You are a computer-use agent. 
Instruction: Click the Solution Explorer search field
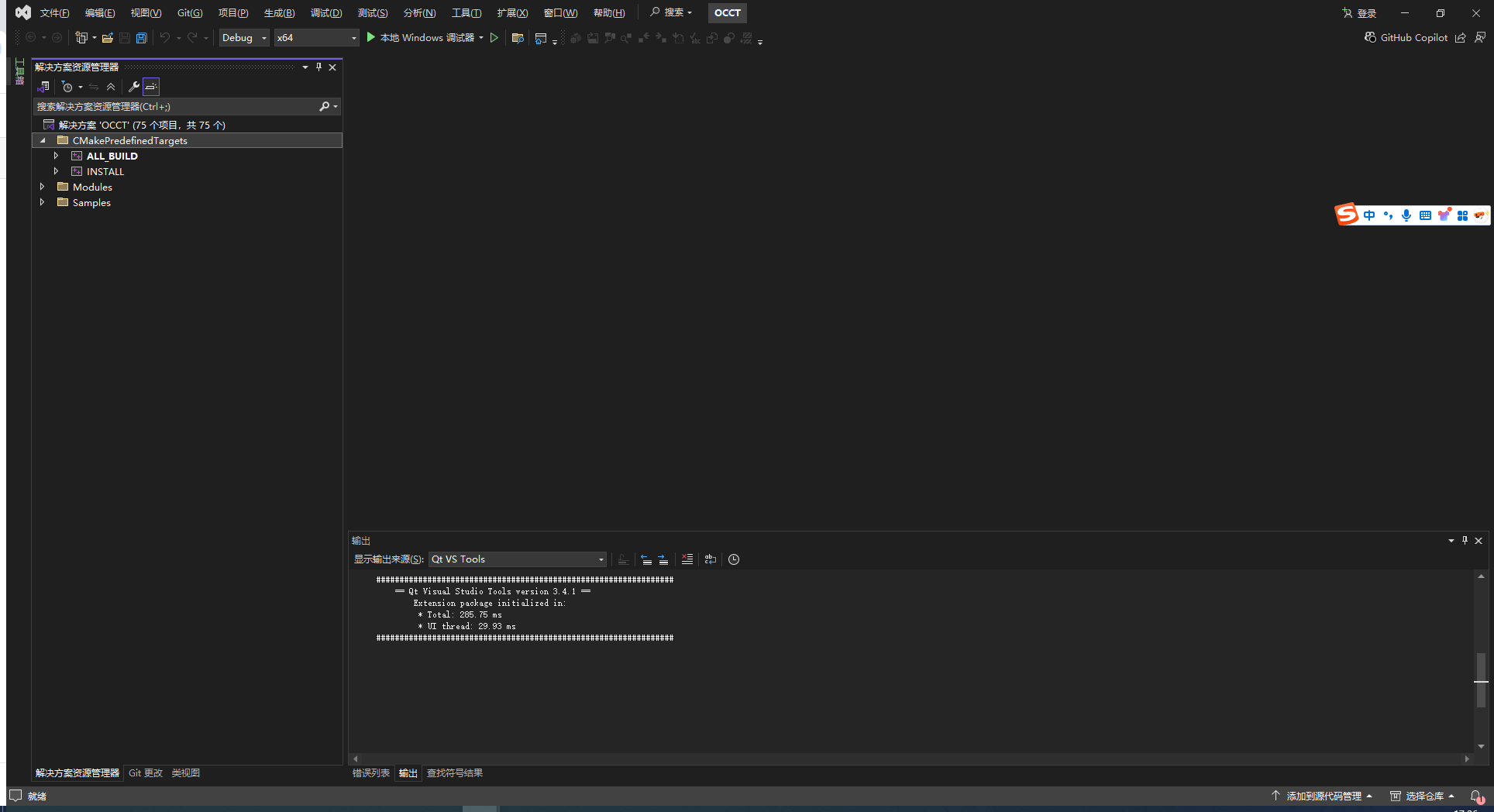[175, 106]
